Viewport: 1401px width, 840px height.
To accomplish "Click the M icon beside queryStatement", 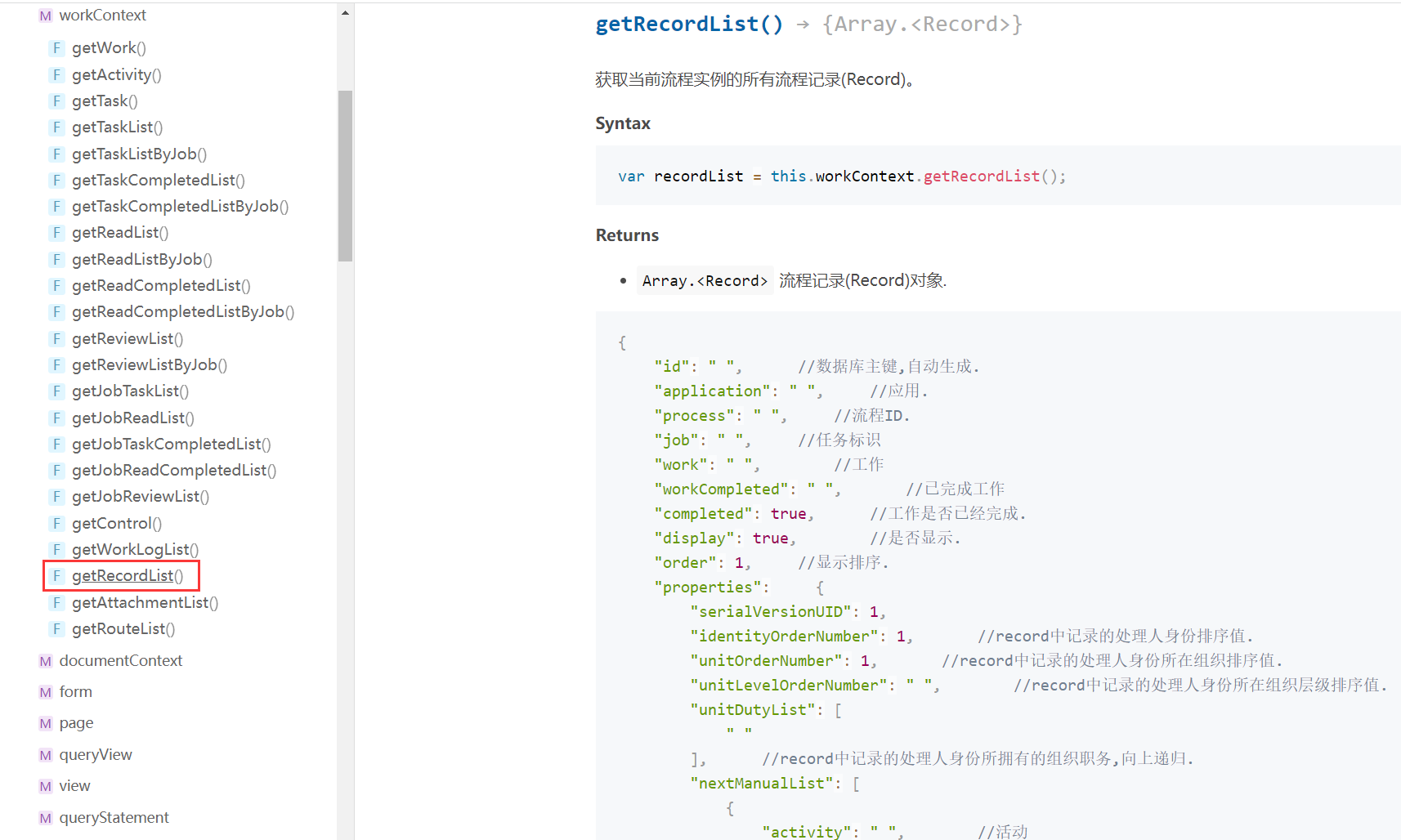I will 46,818.
